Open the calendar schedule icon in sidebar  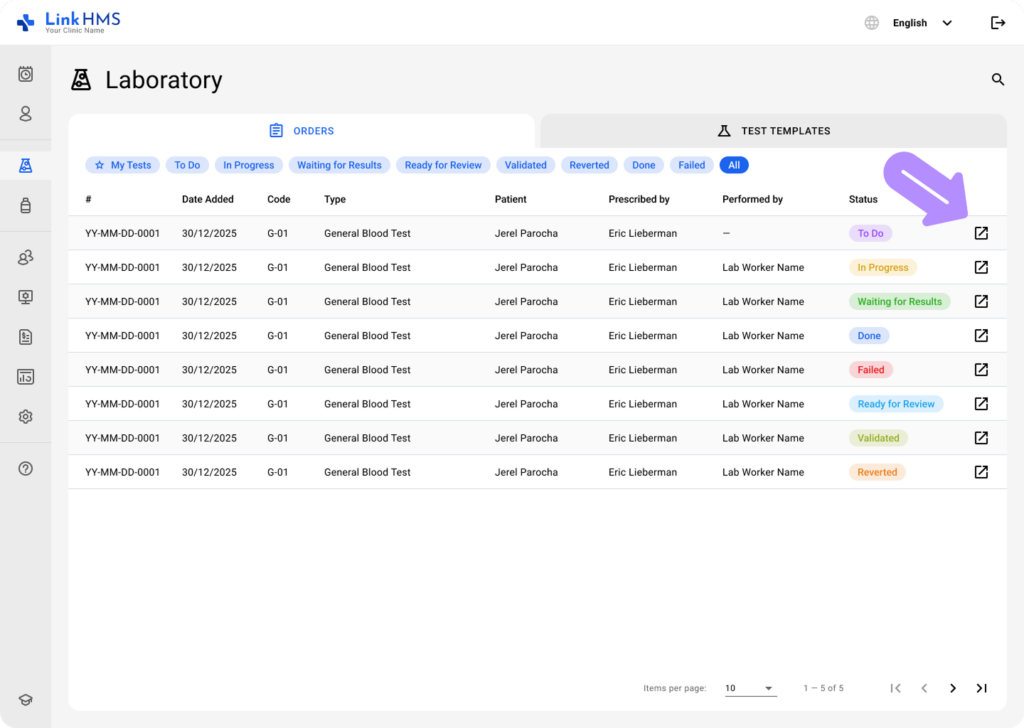25,74
